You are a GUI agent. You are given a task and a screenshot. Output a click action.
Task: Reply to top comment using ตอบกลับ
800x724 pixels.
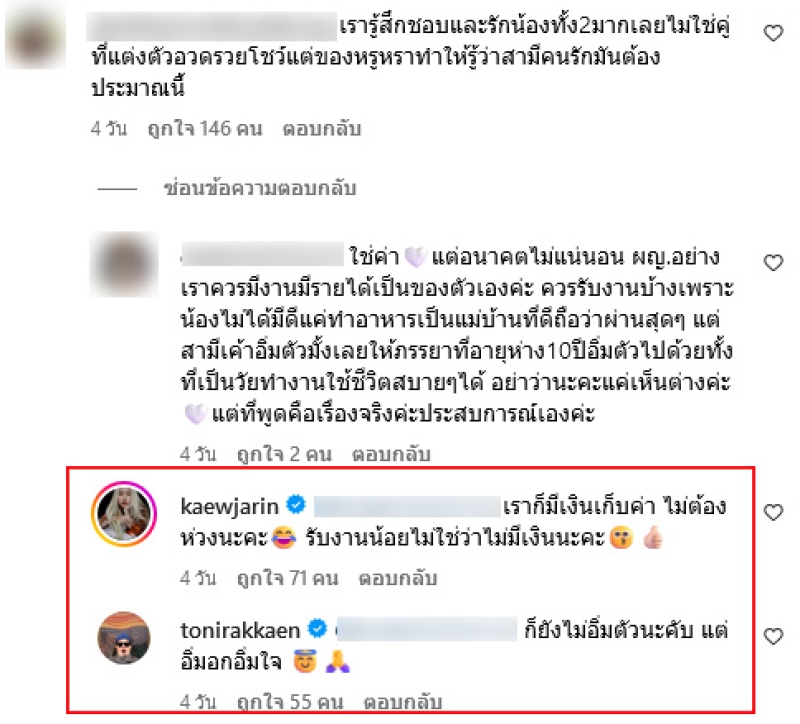(x=322, y=129)
